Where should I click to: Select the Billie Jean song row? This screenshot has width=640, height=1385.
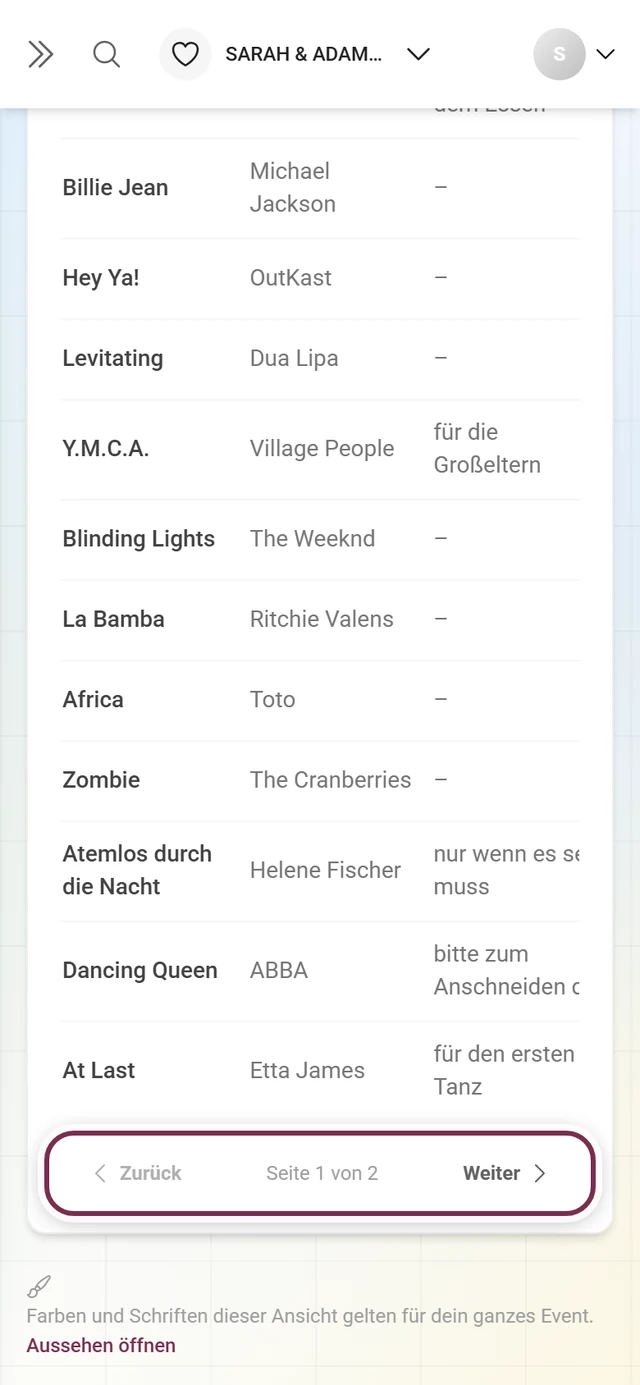320,188
